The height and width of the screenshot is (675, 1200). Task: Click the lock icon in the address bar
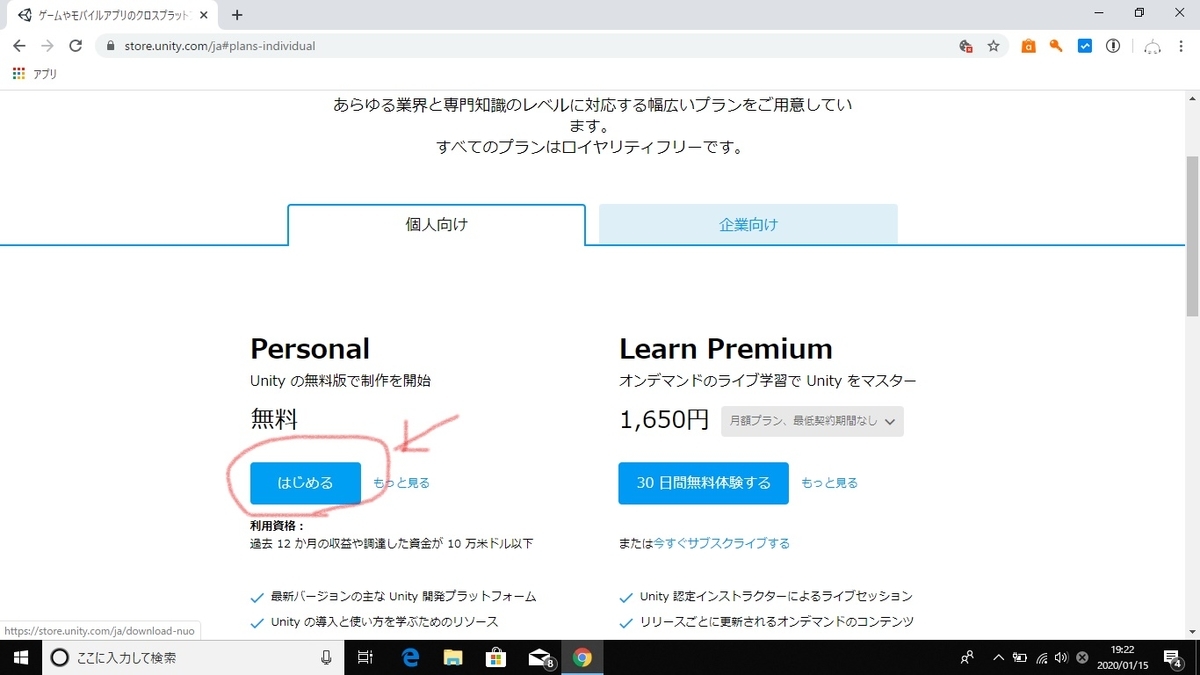point(109,46)
